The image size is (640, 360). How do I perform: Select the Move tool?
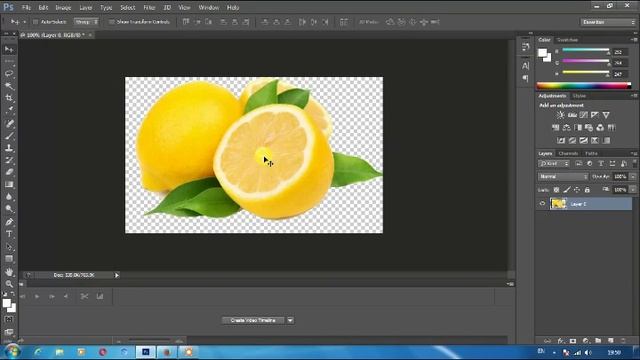(9, 49)
